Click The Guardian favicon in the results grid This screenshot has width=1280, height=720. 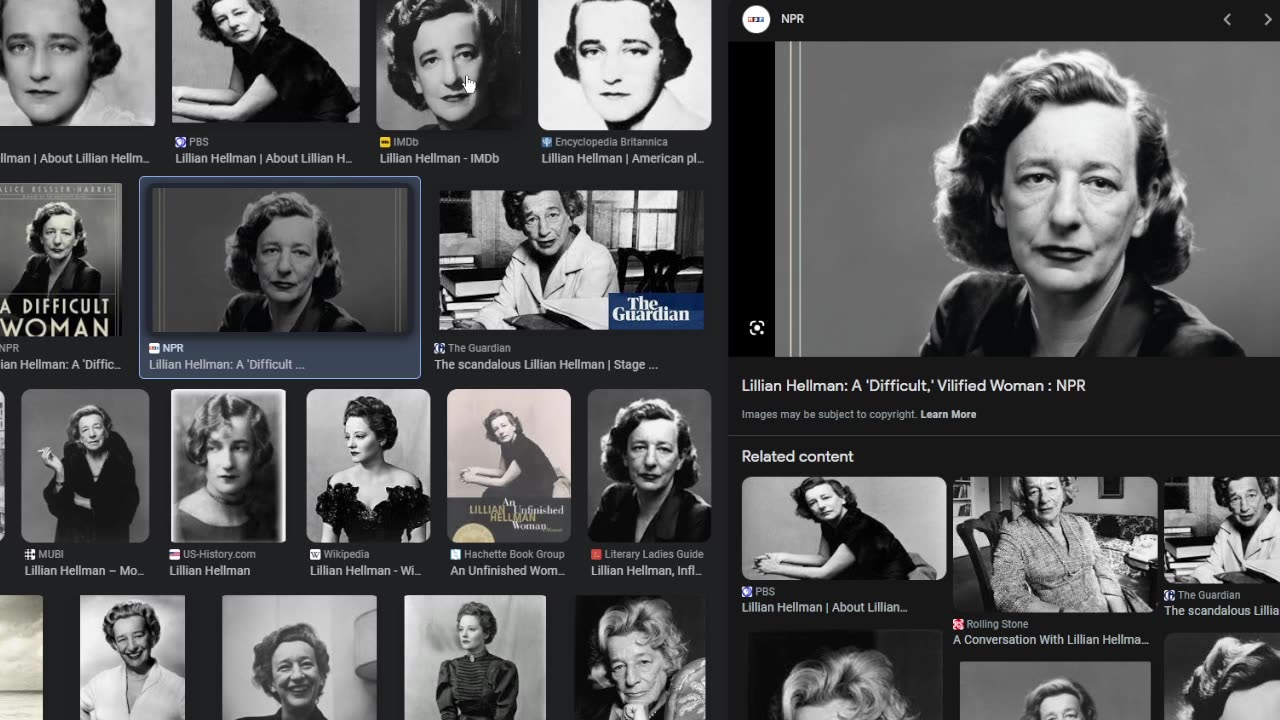pos(439,348)
